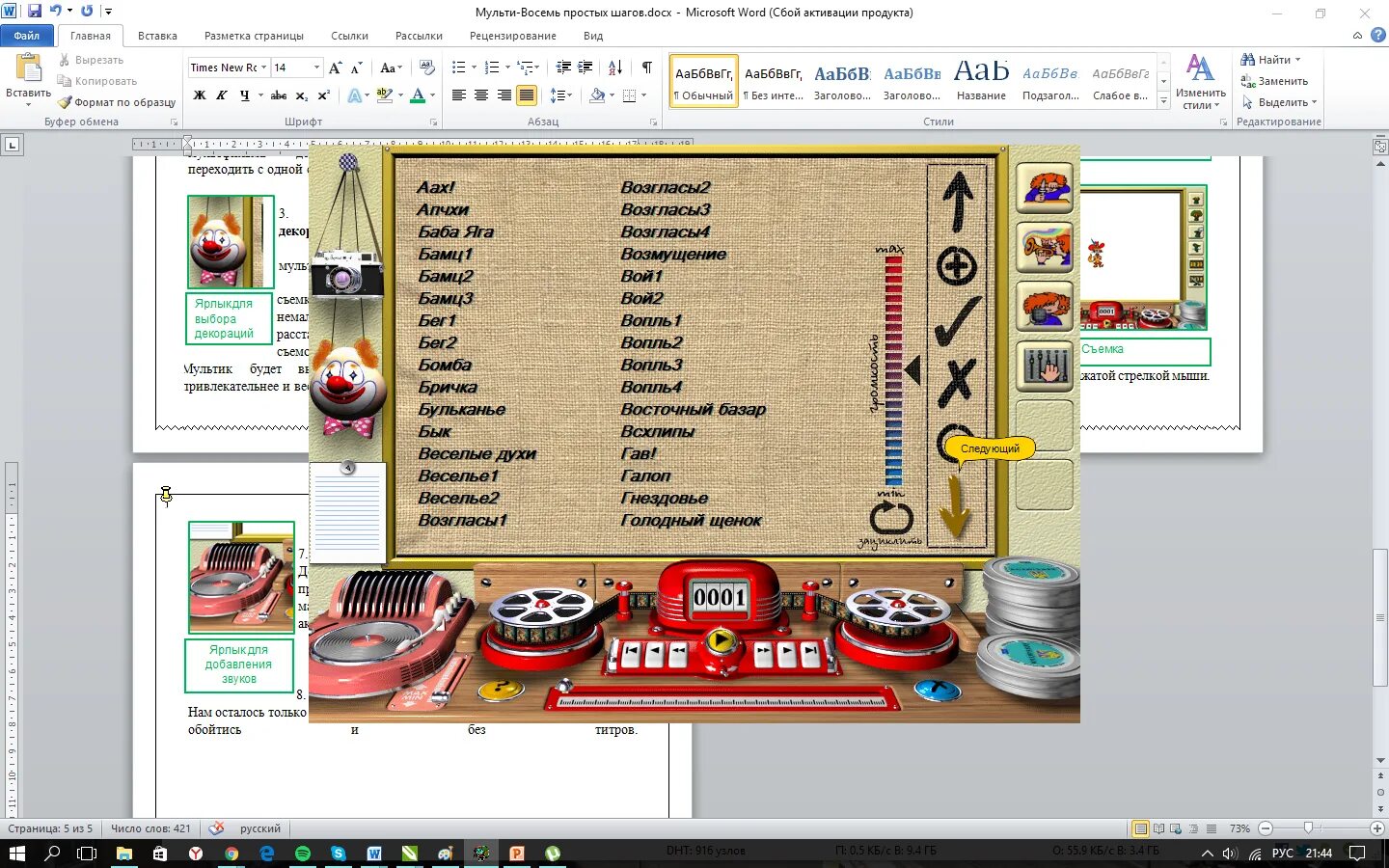Viewport: 1389px width, 868px height.
Task: Toggle bold (Ж) formatting in Word
Action: click(x=200, y=95)
